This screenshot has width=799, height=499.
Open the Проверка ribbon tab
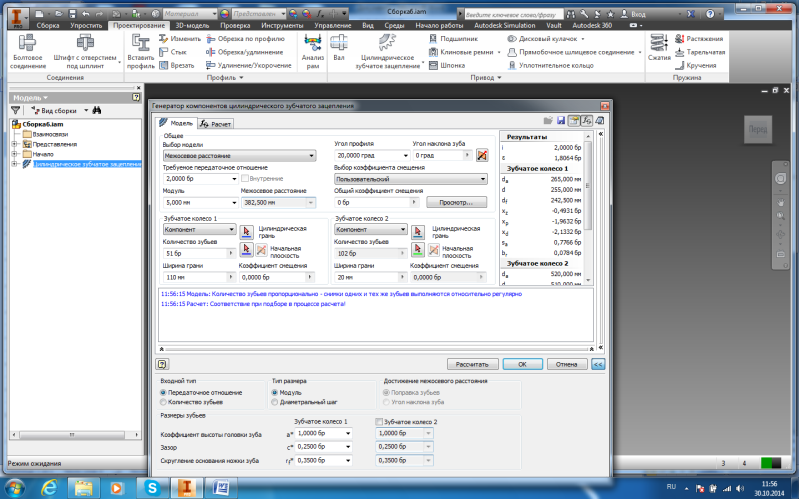click(235, 25)
